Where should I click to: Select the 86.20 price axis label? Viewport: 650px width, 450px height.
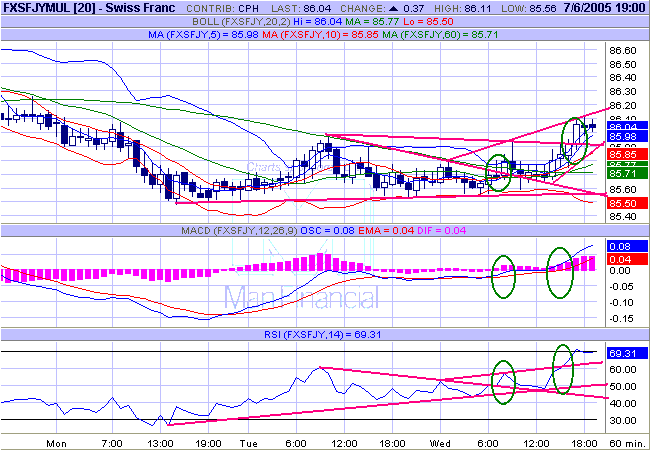[623, 106]
